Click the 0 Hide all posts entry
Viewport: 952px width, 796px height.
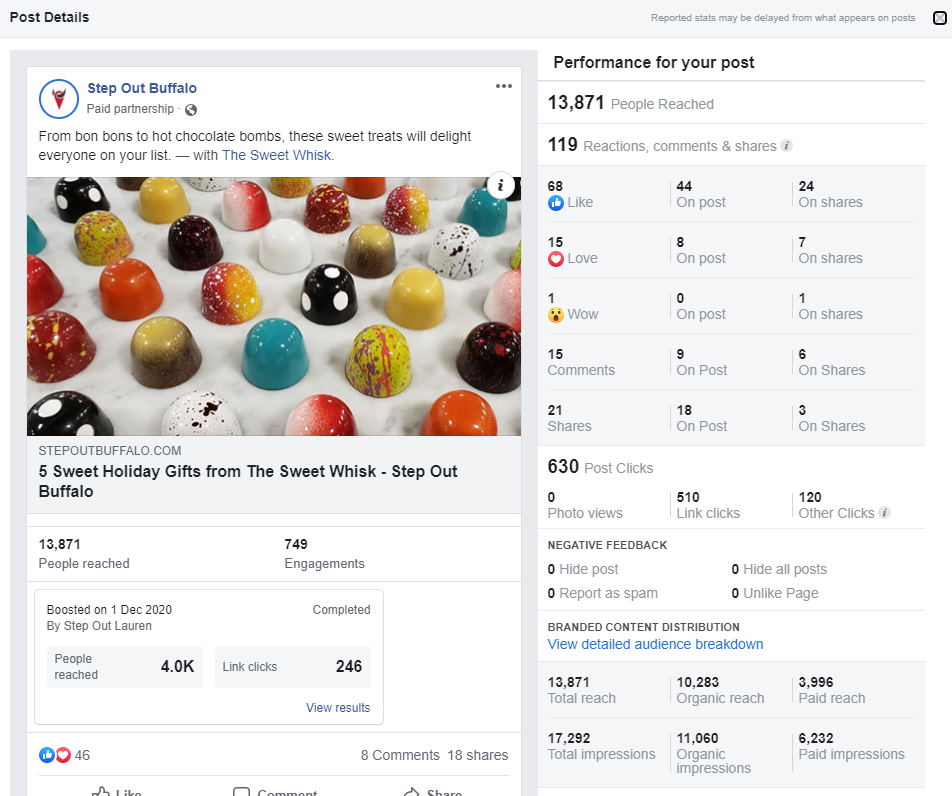(x=779, y=569)
